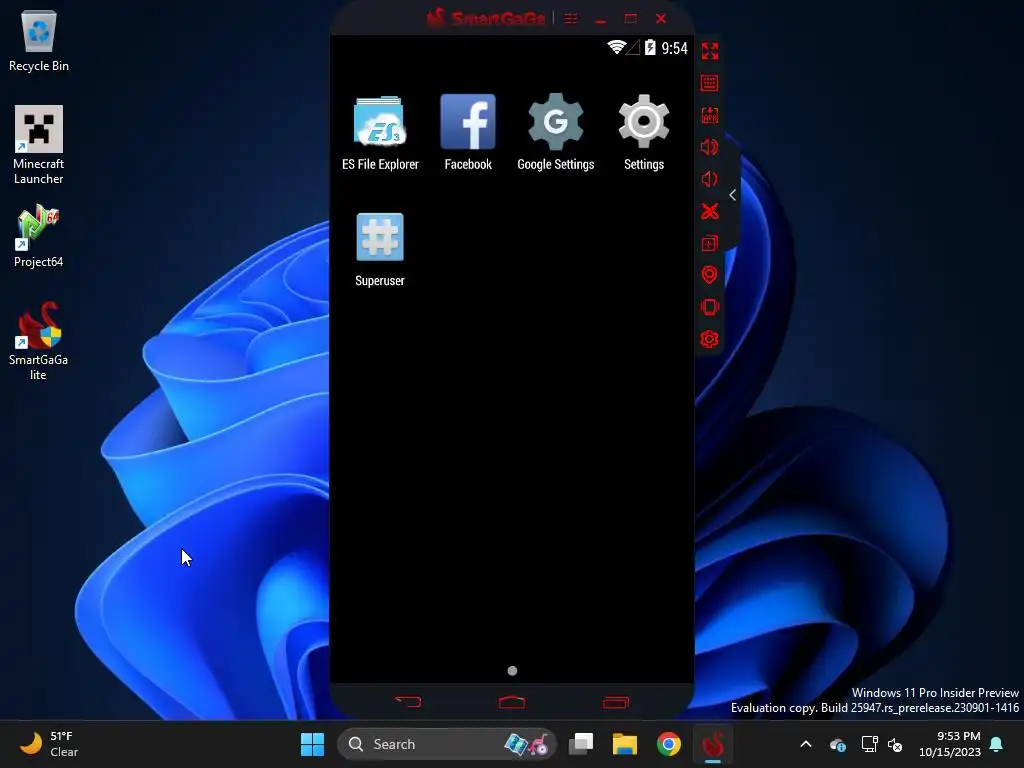Check Android Wi-Fi status icon
Image resolution: width=1024 pixels, height=768 pixels.
[x=616, y=47]
